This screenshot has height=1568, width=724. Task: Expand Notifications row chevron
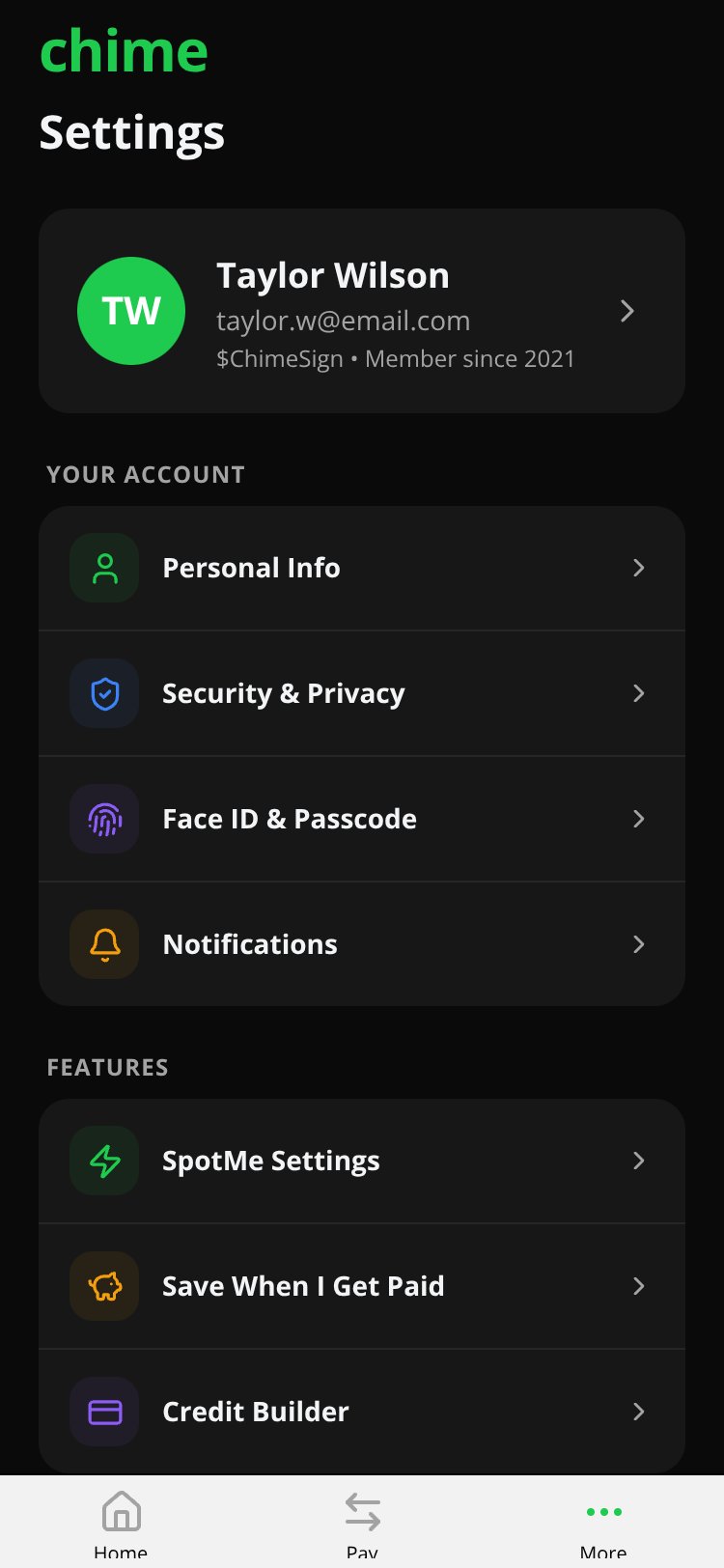pyautogui.click(x=638, y=944)
